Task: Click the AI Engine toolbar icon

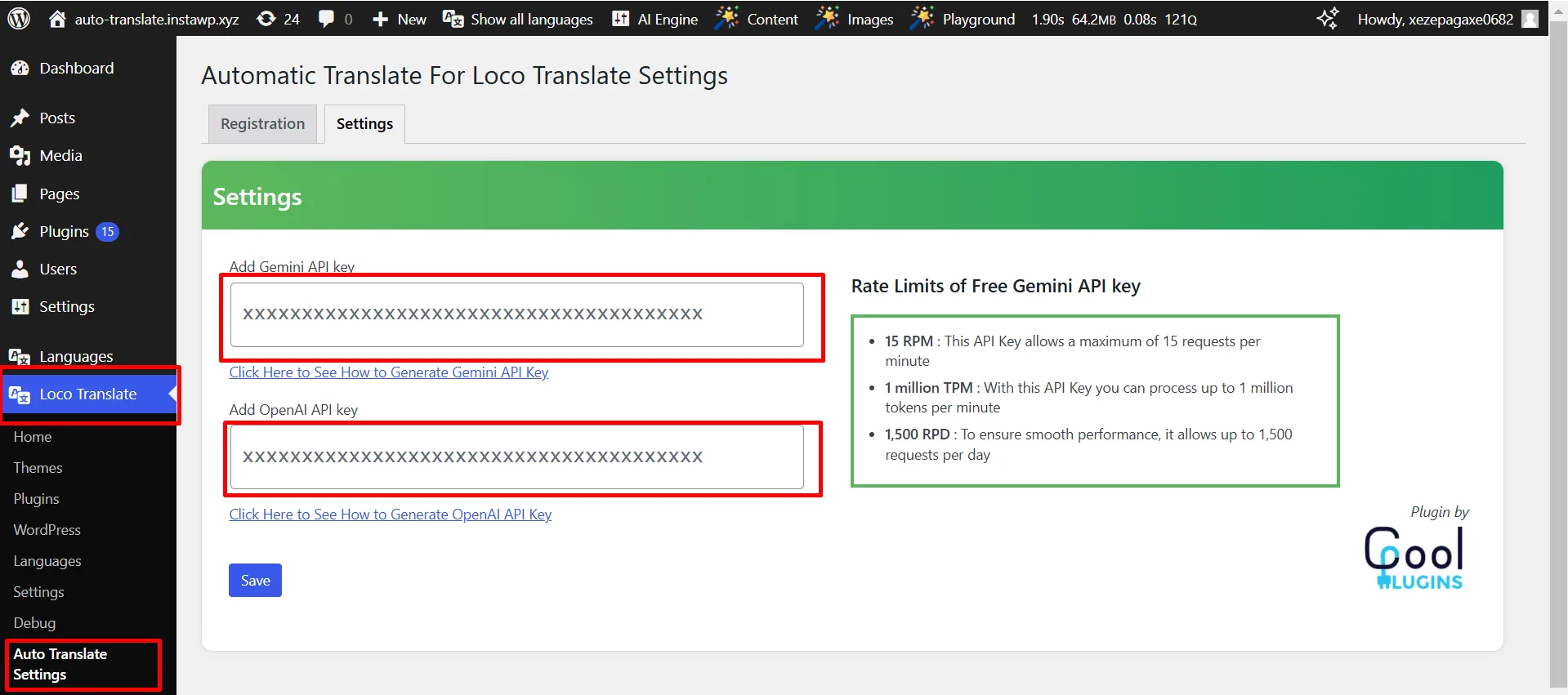Action: click(x=621, y=19)
